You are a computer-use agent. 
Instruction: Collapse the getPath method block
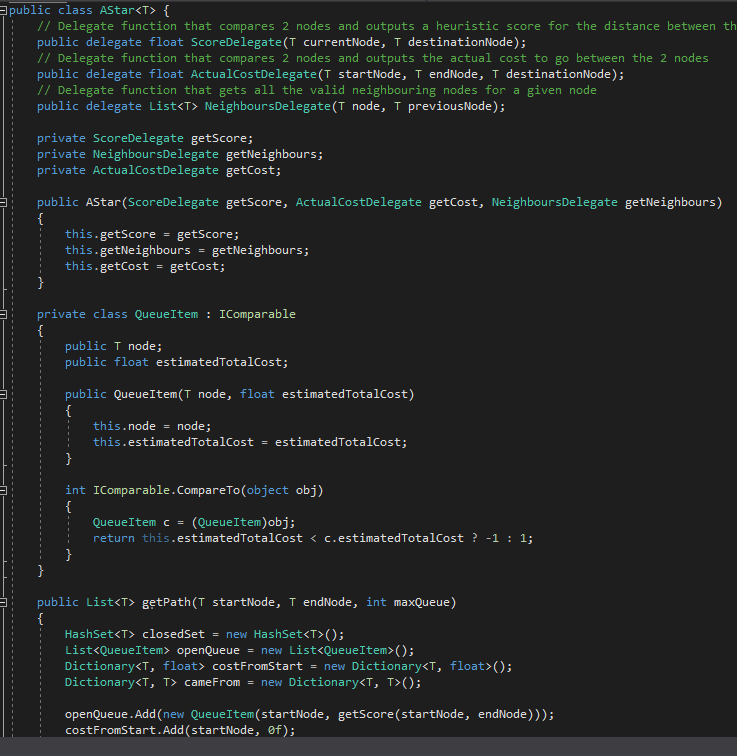(3, 602)
